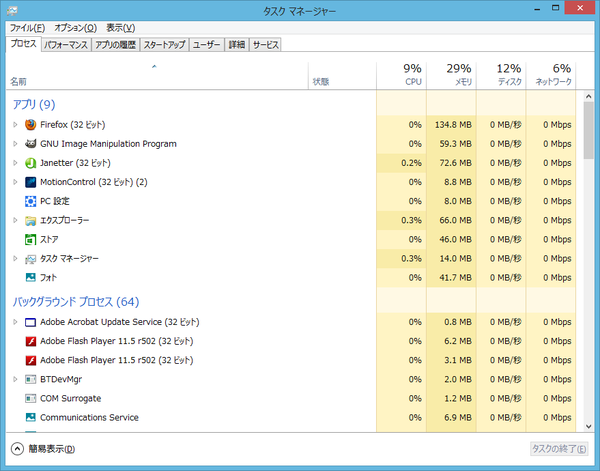The height and width of the screenshot is (471, 600).
Task: Select the Communications Service process name
Action: pos(90,417)
